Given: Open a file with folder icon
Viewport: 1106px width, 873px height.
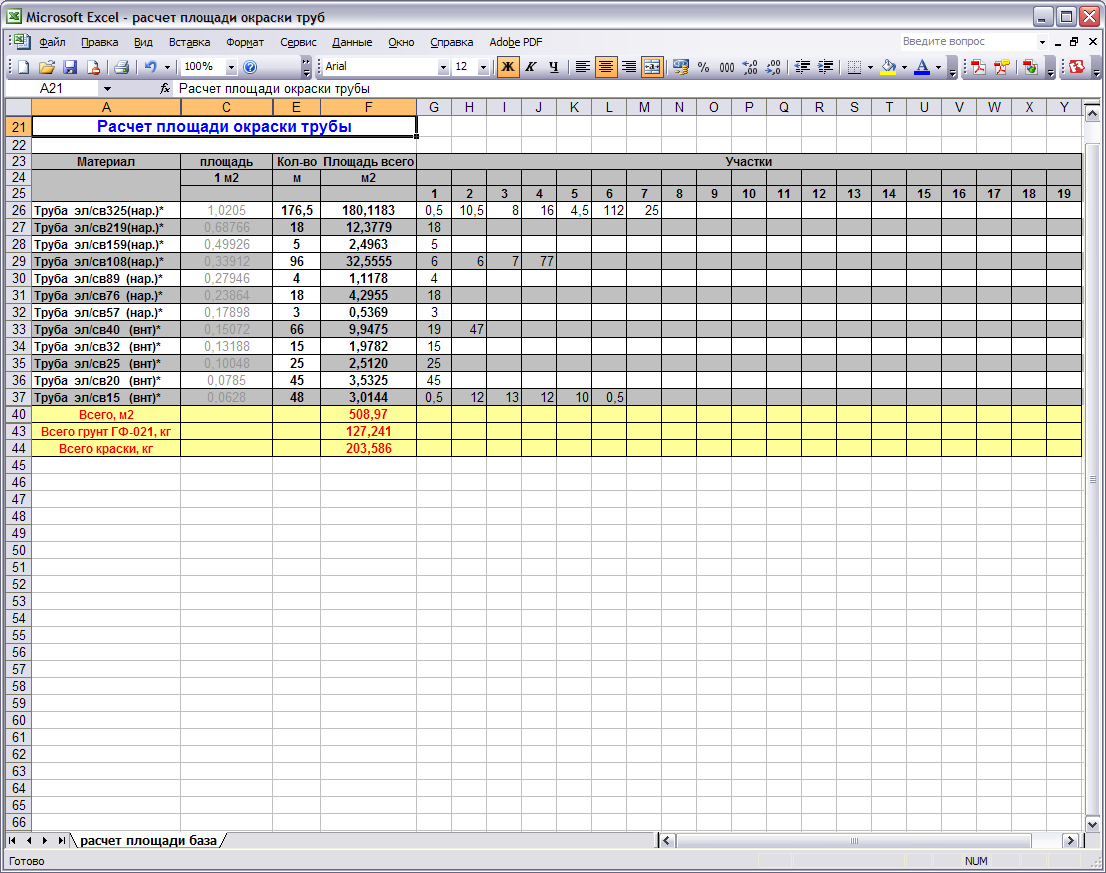Looking at the screenshot, I should [47, 67].
